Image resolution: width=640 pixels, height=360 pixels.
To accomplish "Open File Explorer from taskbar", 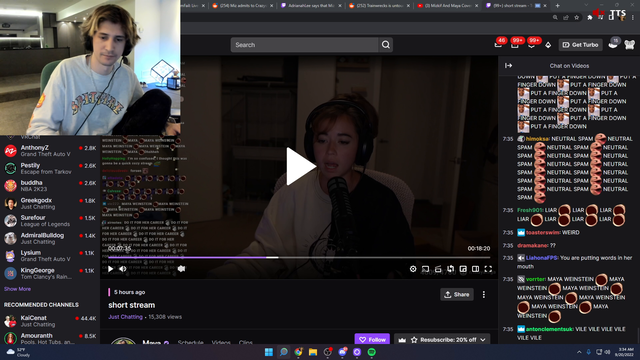I will tap(313, 352).
